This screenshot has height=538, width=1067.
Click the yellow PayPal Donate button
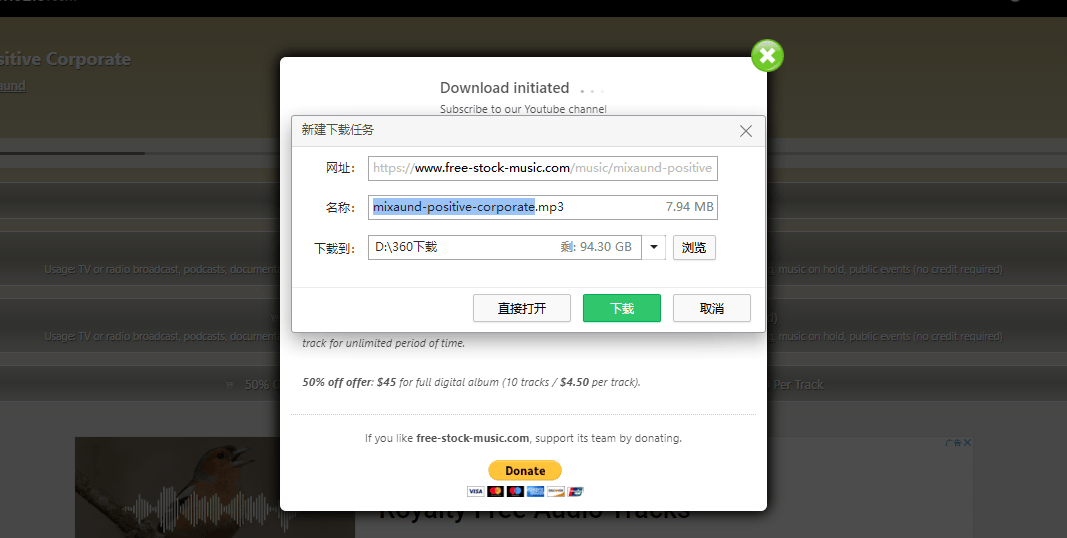[524, 470]
